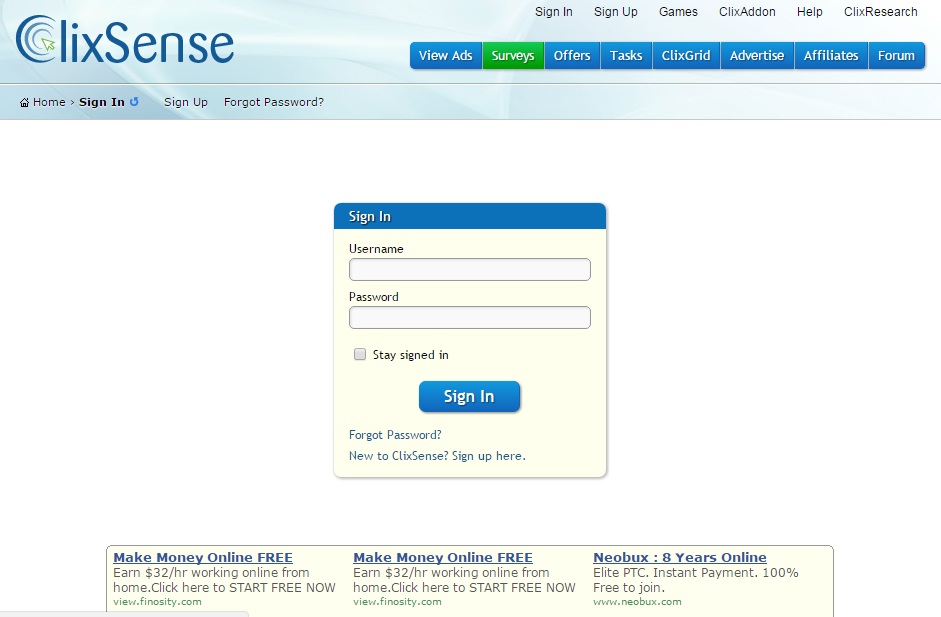This screenshot has height=617, width=941.
Task: Focus the Password field
Action: (470, 318)
